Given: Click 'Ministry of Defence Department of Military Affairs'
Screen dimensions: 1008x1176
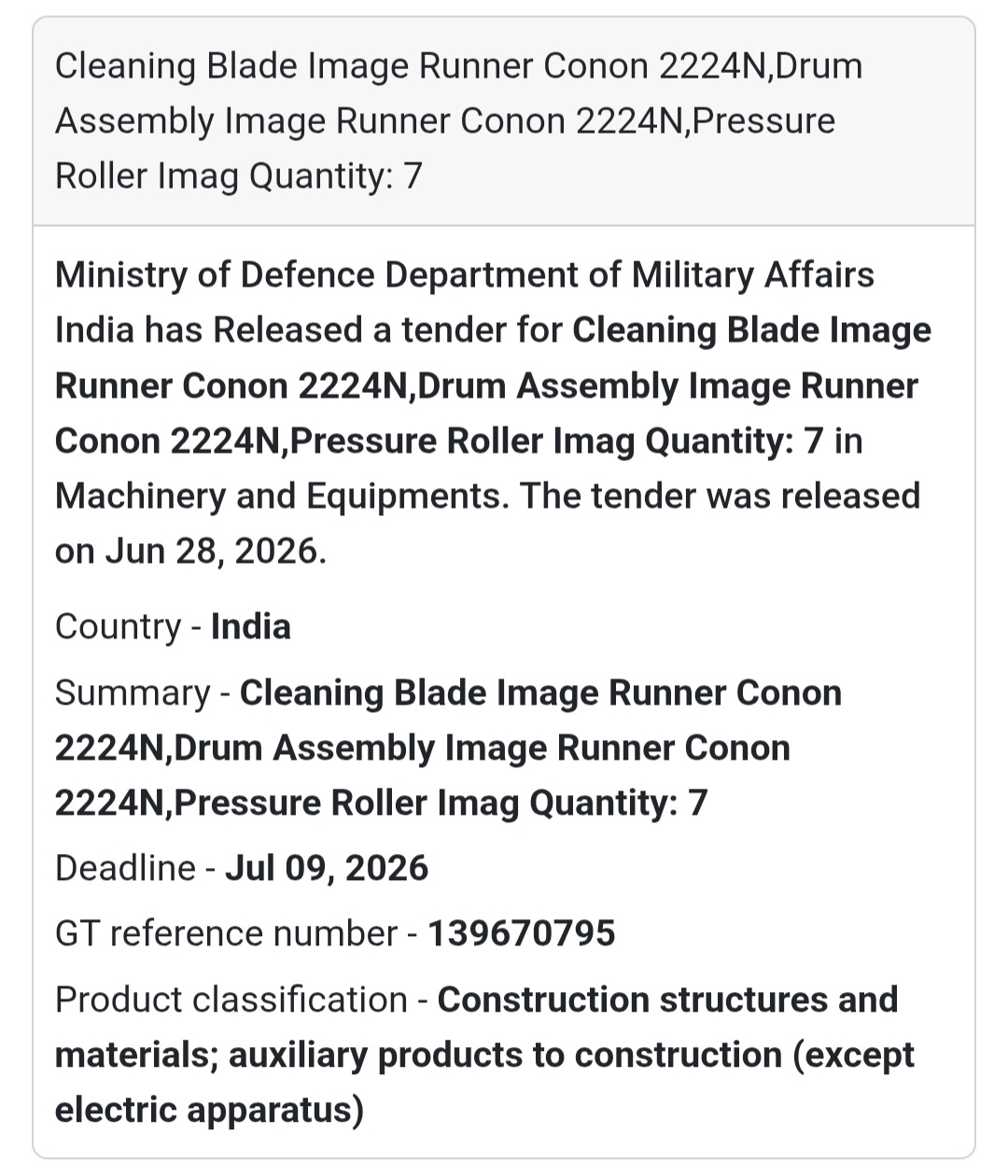Looking at the screenshot, I should tap(465, 275).
